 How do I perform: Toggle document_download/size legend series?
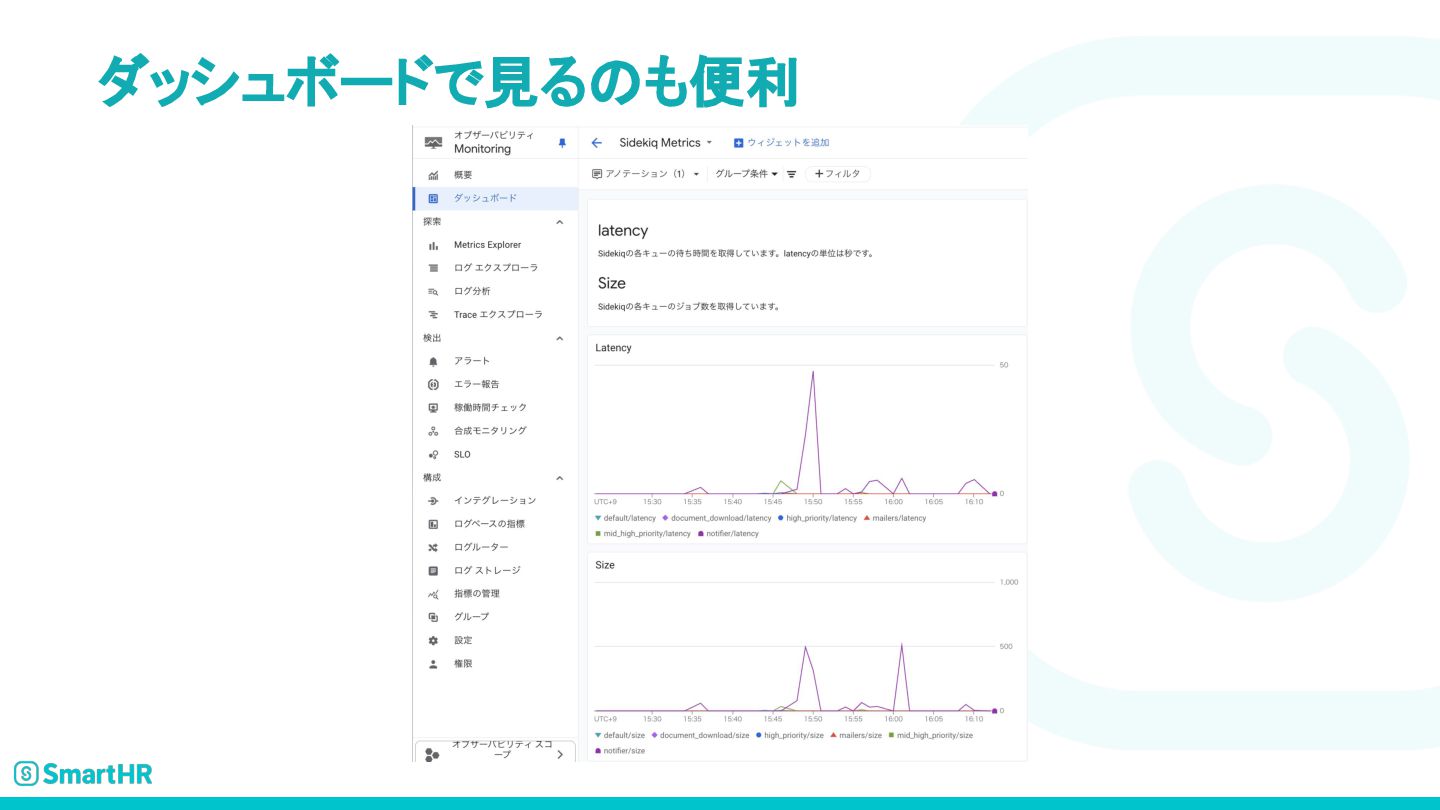[x=700, y=735]
